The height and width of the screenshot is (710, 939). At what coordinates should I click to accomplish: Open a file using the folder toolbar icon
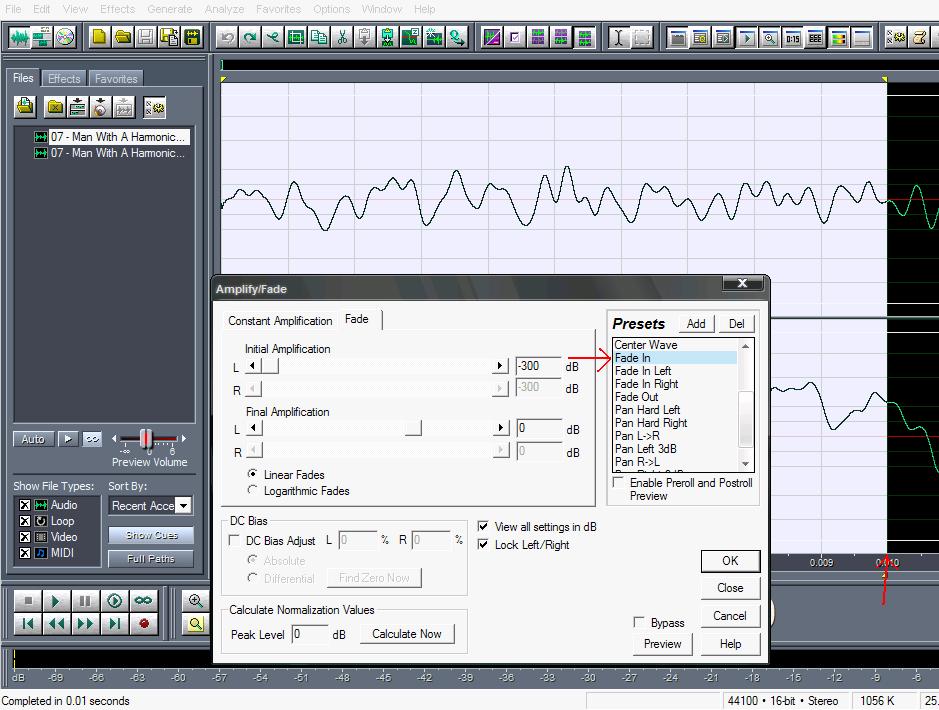click(x=123, y=38)
